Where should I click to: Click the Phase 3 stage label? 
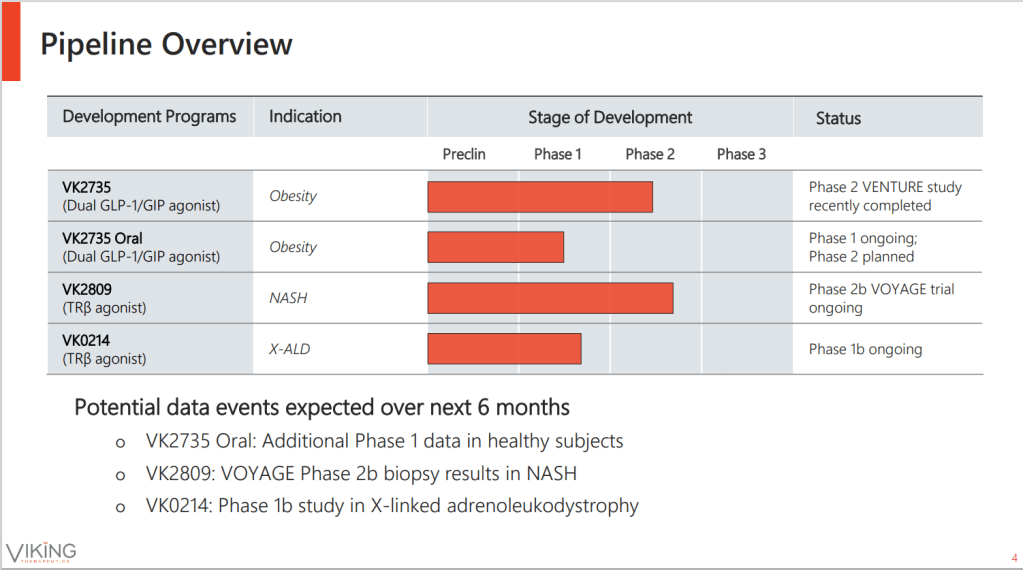(x=741, y=154)
